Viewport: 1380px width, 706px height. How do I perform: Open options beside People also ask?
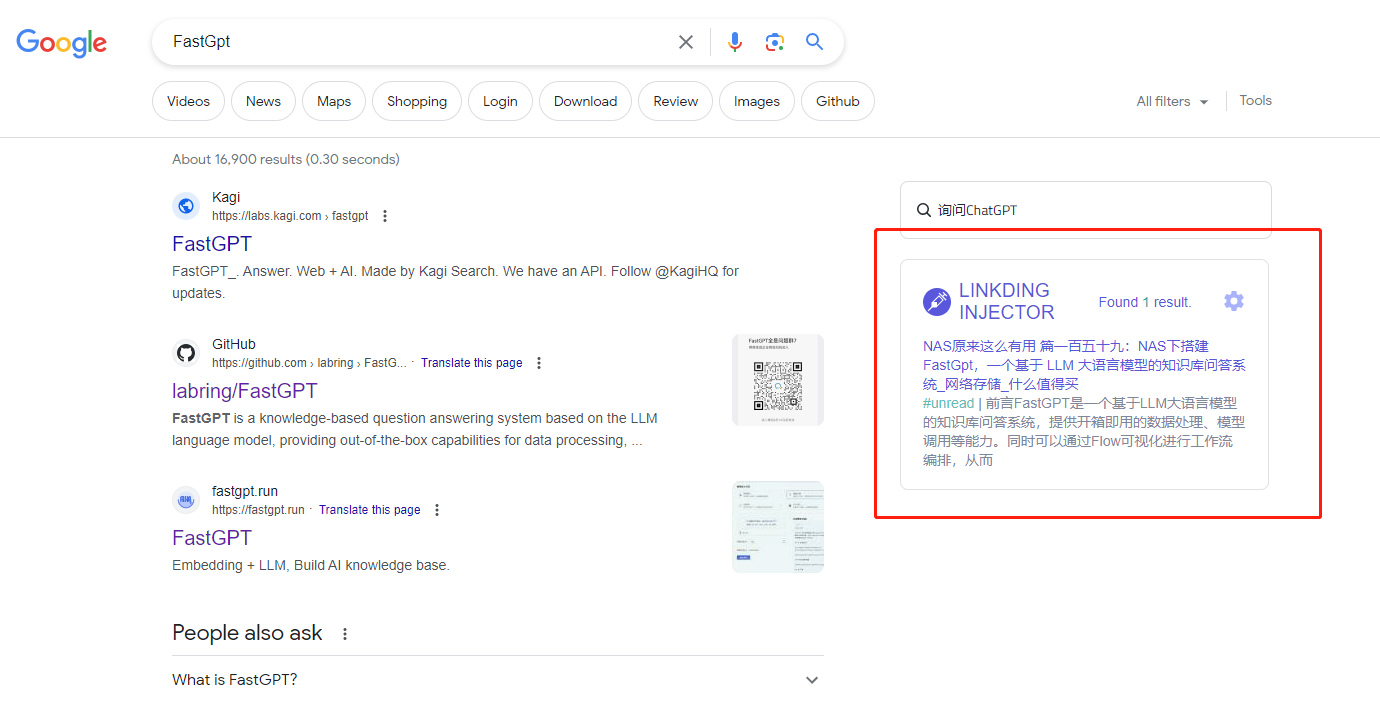[345, 634]
